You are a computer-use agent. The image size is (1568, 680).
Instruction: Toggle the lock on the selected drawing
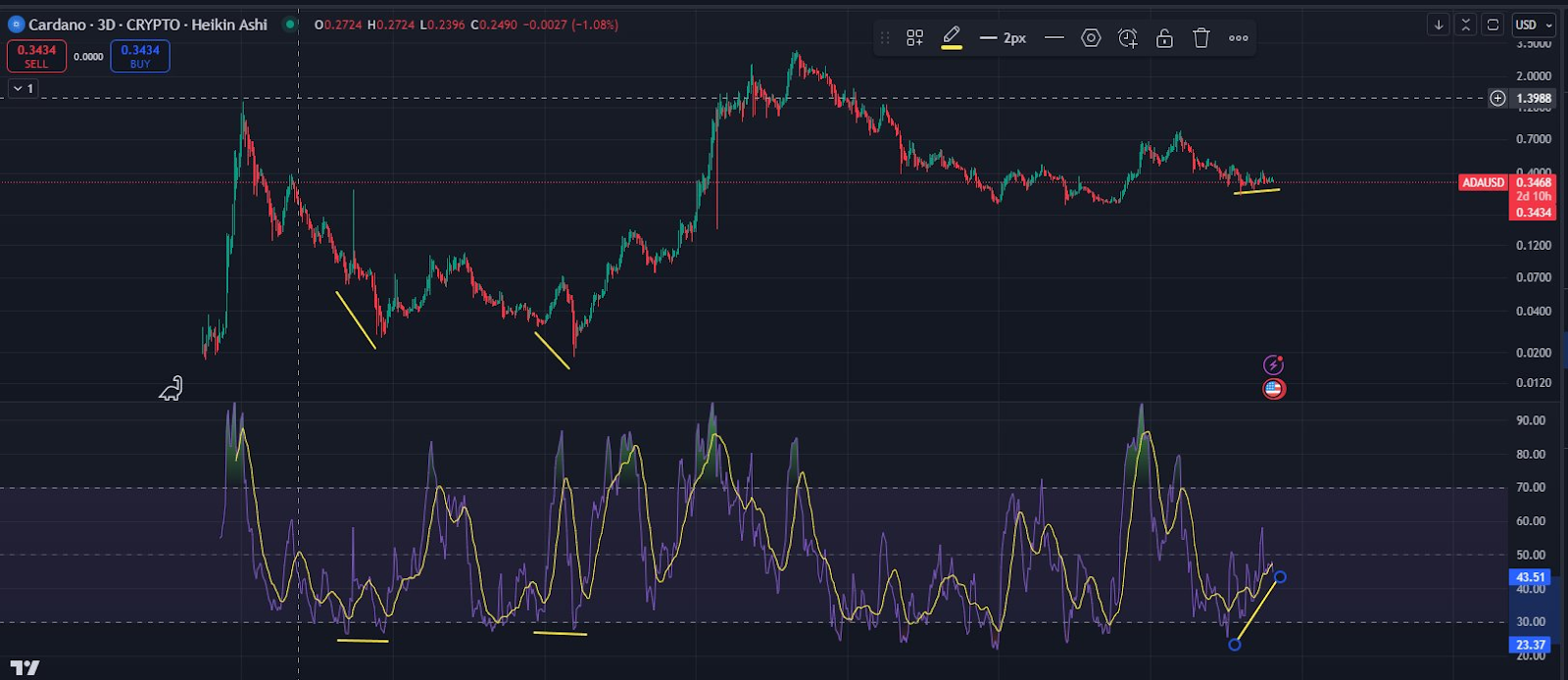pyautogui.click(x=1164, y=38)
